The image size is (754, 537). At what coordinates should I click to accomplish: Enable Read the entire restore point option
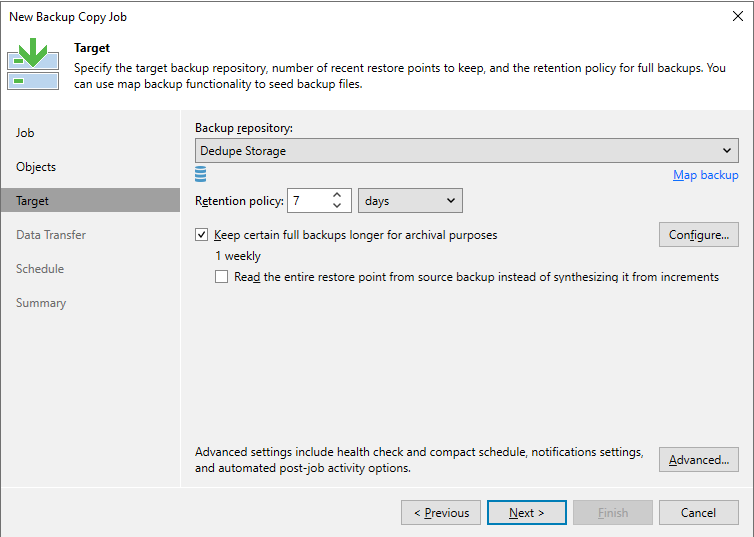(x=222, y=277)
